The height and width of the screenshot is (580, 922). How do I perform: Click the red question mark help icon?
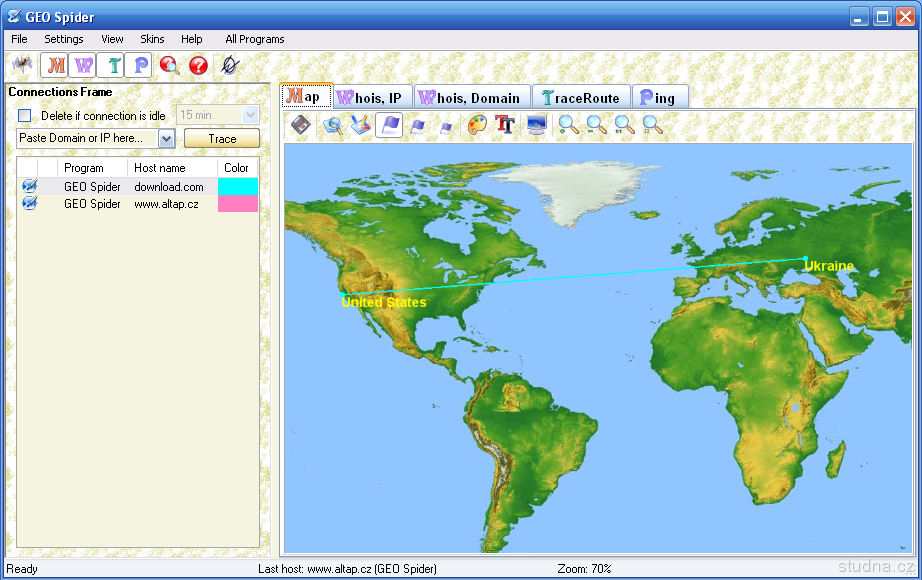pyautogui.click(x=198, y=66)
